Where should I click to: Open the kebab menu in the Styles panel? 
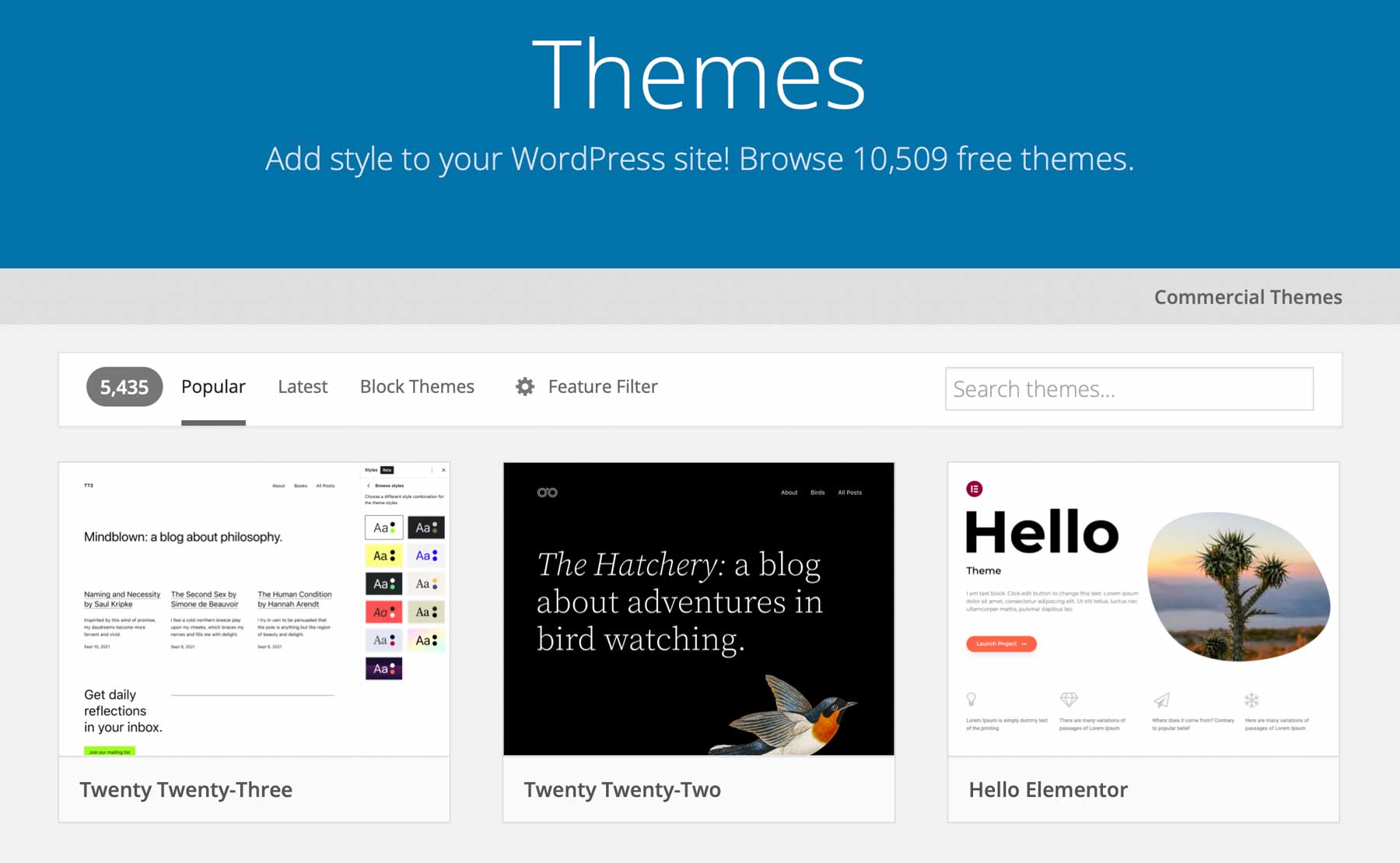tap(432, 469)
